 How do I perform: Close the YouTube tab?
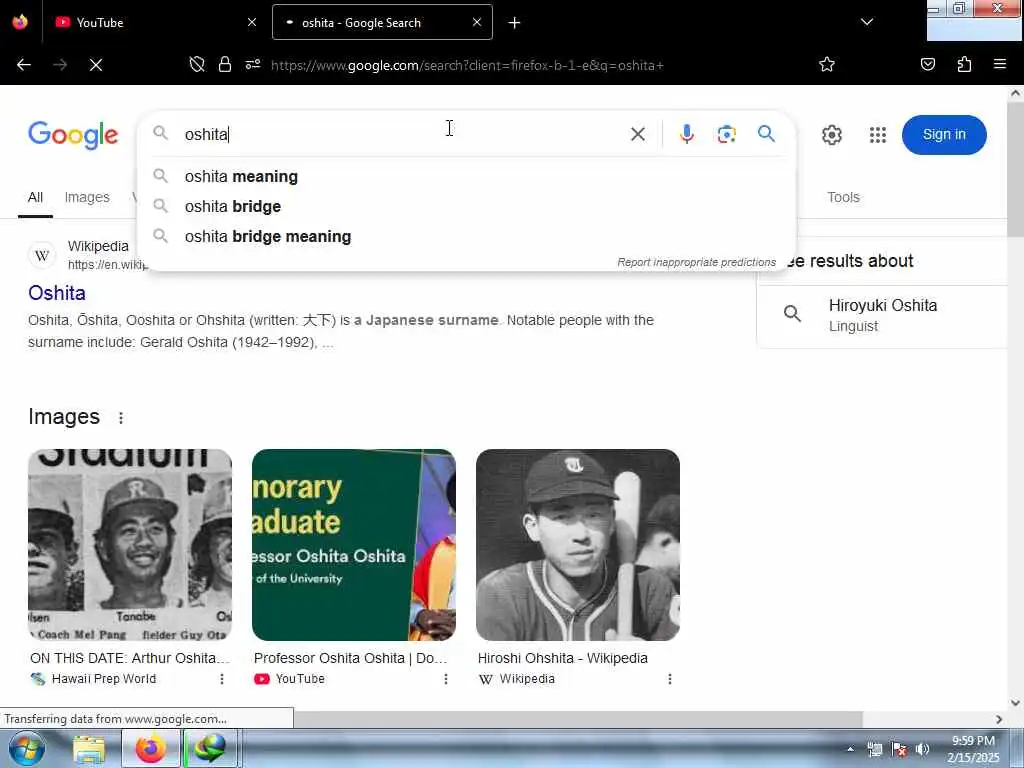pyautogui.click(x=252, y=22)
